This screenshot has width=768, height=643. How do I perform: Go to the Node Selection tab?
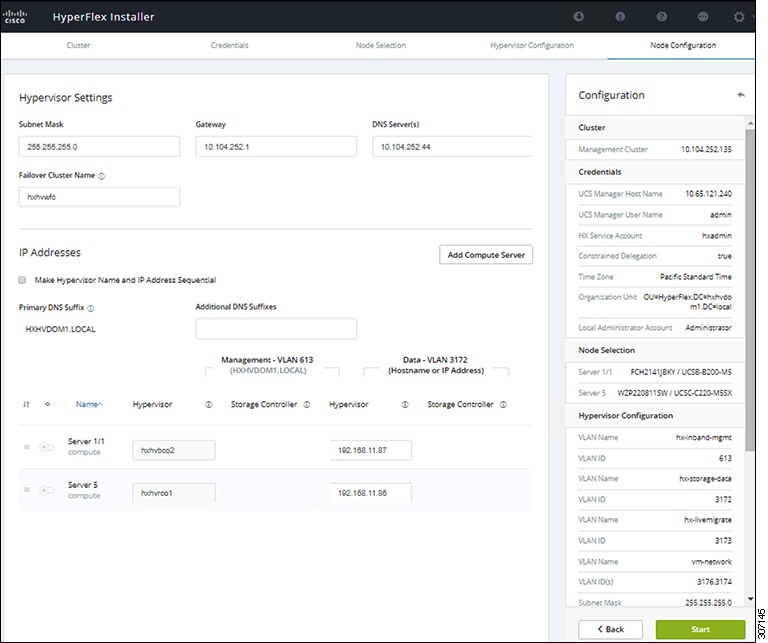point(381,45)
